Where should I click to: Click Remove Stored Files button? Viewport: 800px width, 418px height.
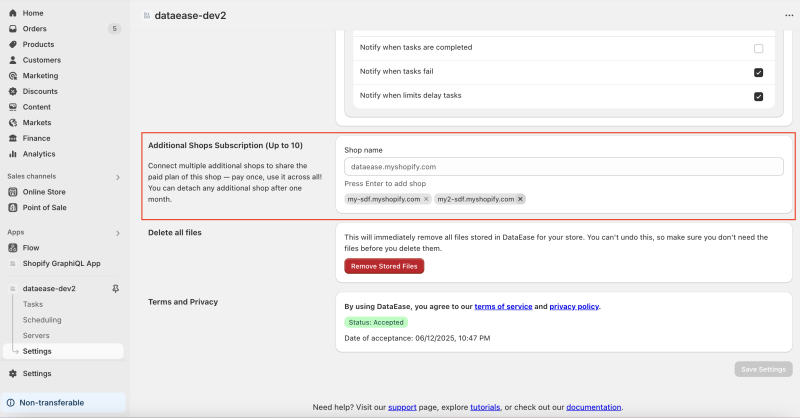[384, 266]
